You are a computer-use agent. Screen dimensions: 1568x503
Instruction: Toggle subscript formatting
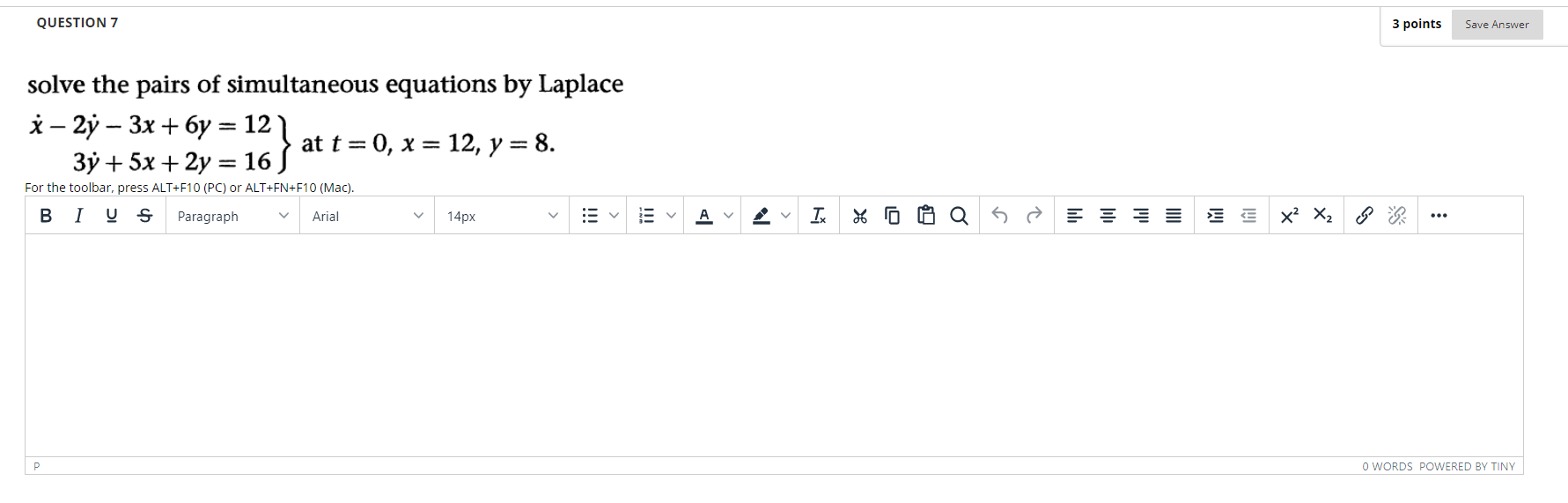click(x=1322, y=216)
